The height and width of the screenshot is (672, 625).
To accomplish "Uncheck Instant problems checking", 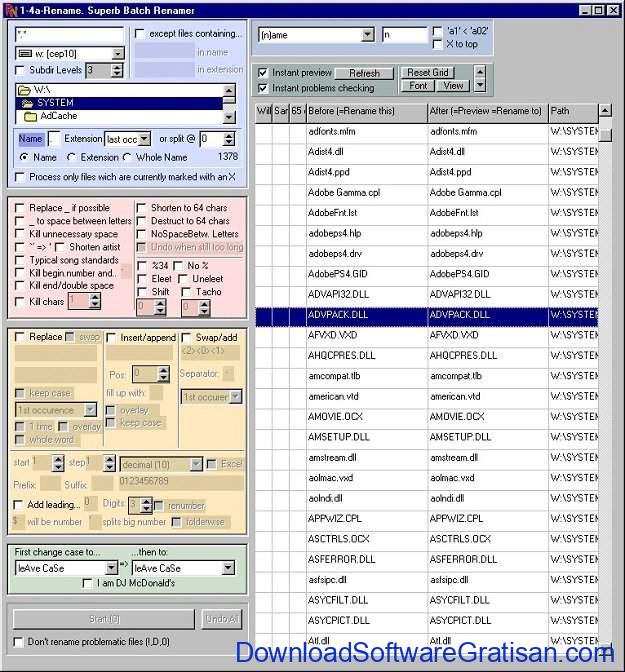I will (263, 88).
